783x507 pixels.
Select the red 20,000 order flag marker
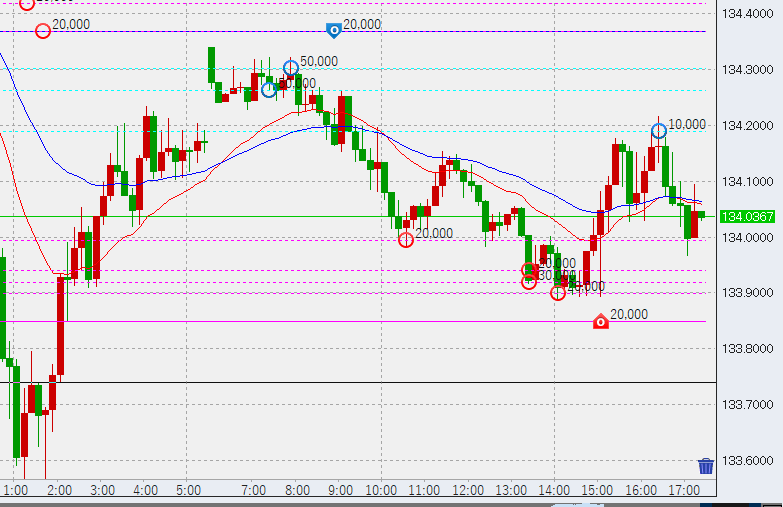[x=601, y=321]
